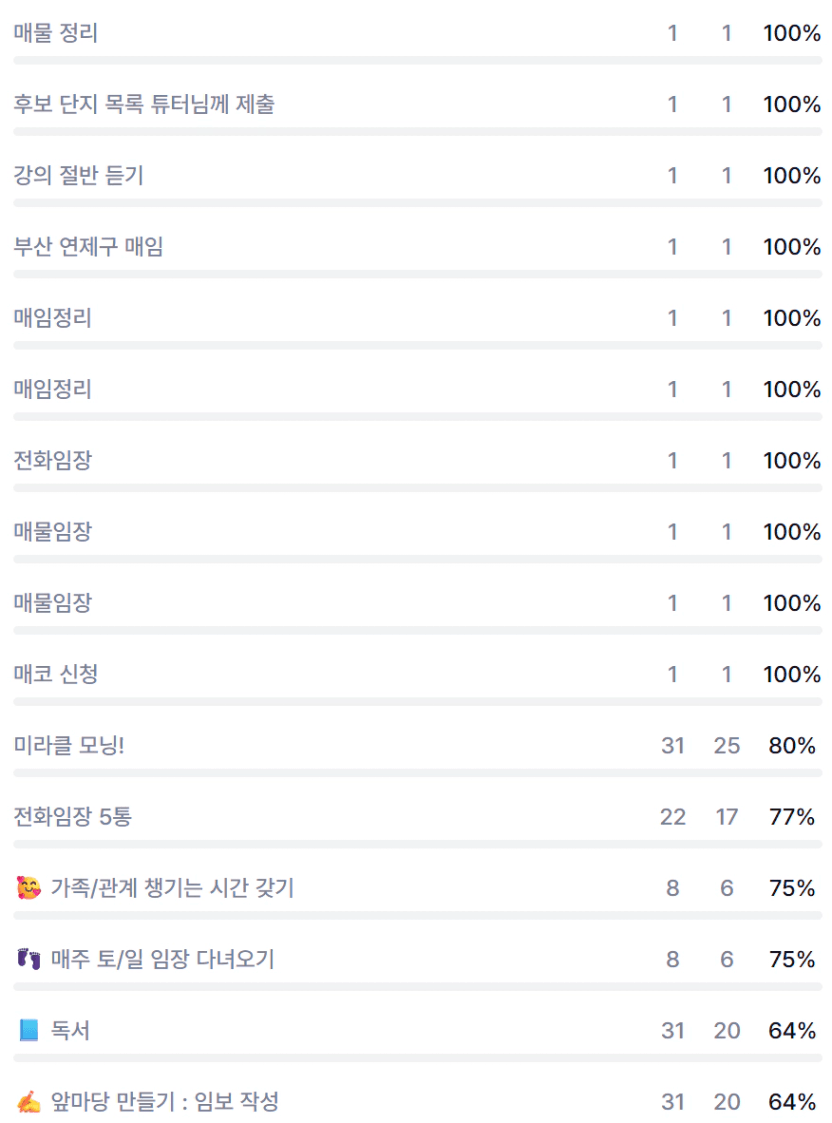Click the 64% value in 독서 row

792,1030
